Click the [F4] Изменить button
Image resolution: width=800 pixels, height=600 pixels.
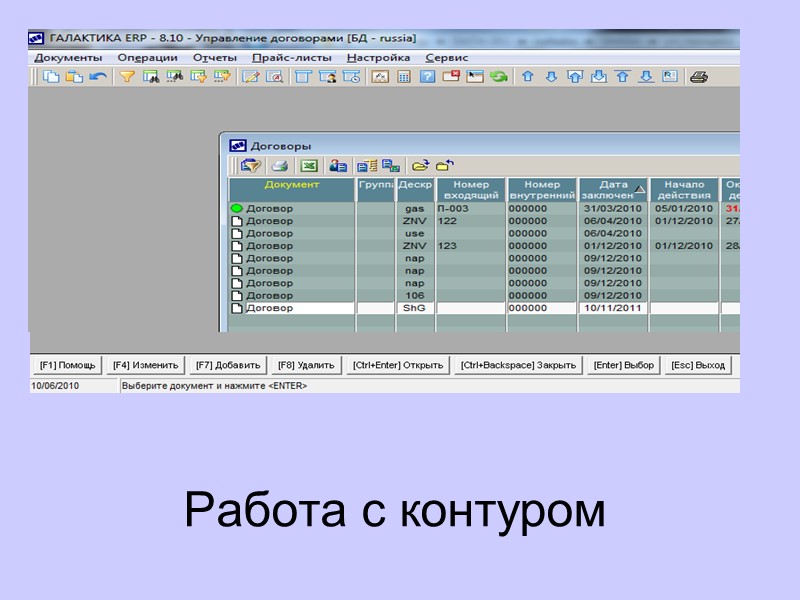145,365
